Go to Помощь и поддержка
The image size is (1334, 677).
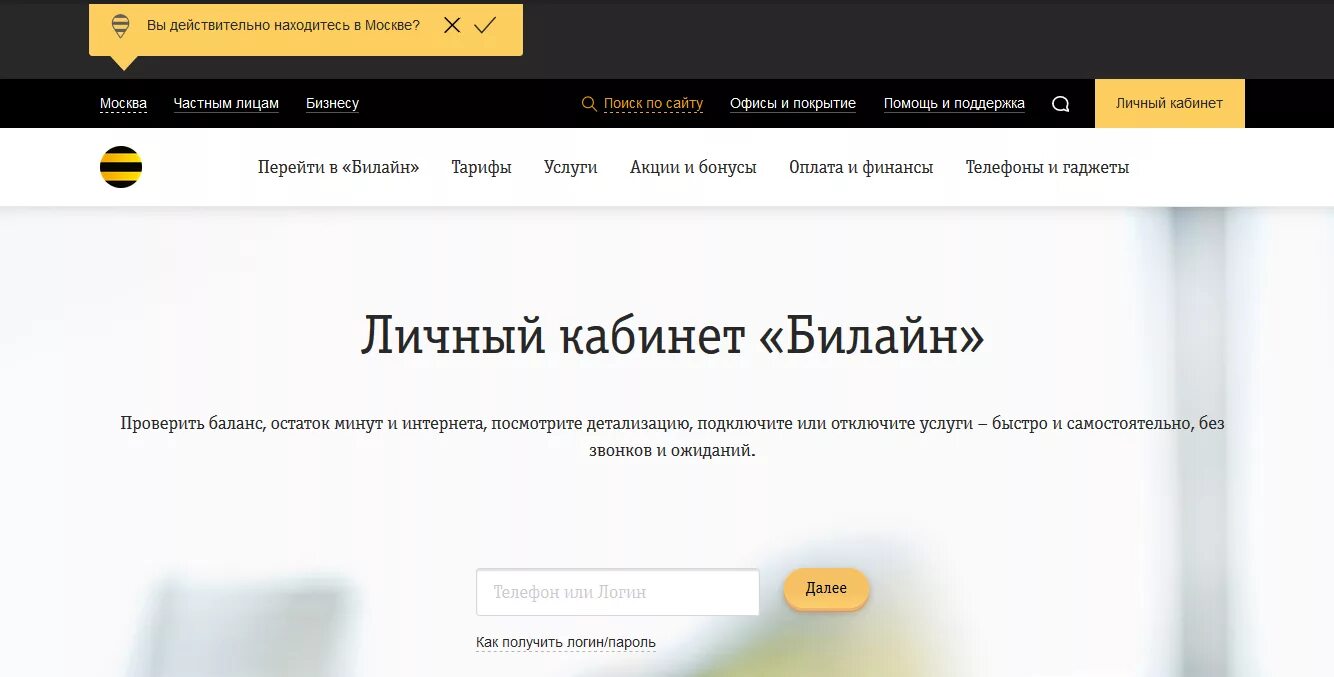(954, 103)
